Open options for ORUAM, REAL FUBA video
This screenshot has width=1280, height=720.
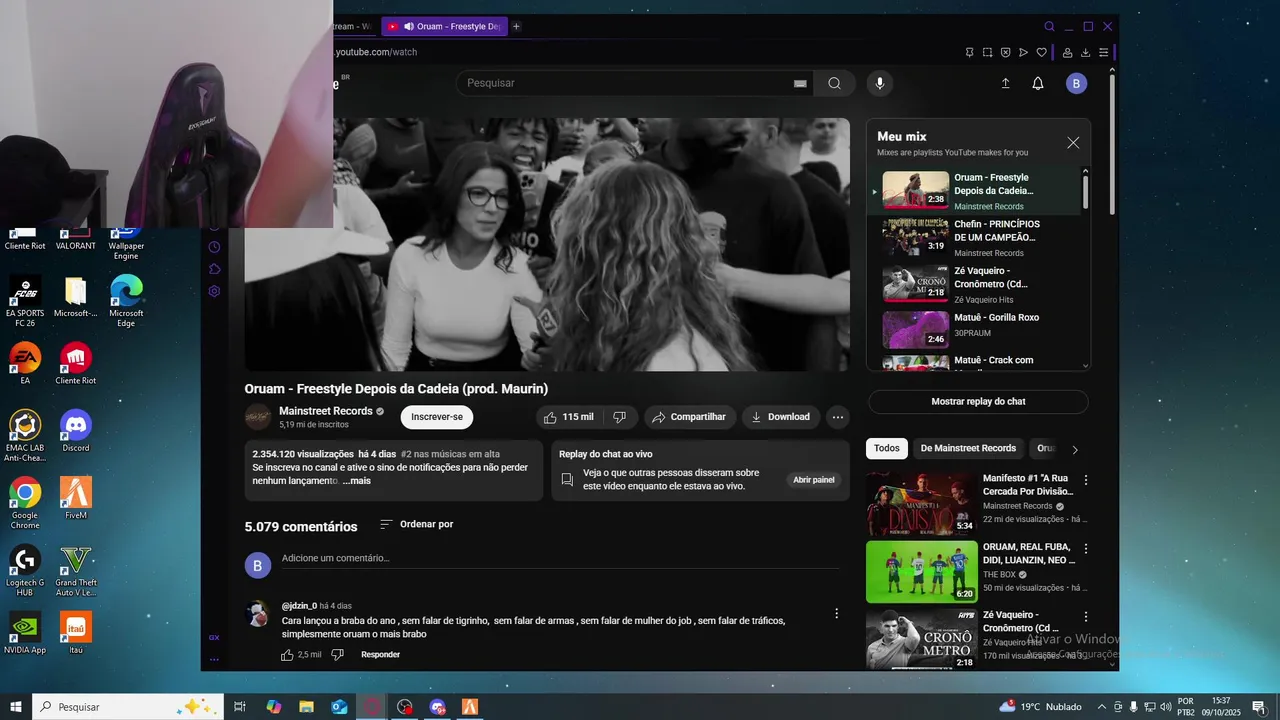point(1086,549)
